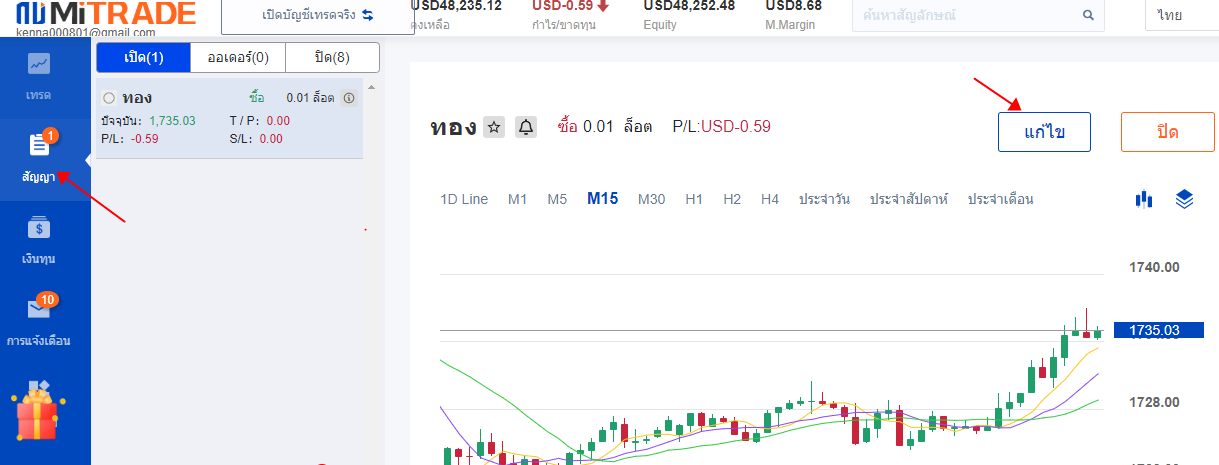Click the แก้ไข edit position button
Viewport: 1219px width, 465px height.
click(x=1043, y=132)
